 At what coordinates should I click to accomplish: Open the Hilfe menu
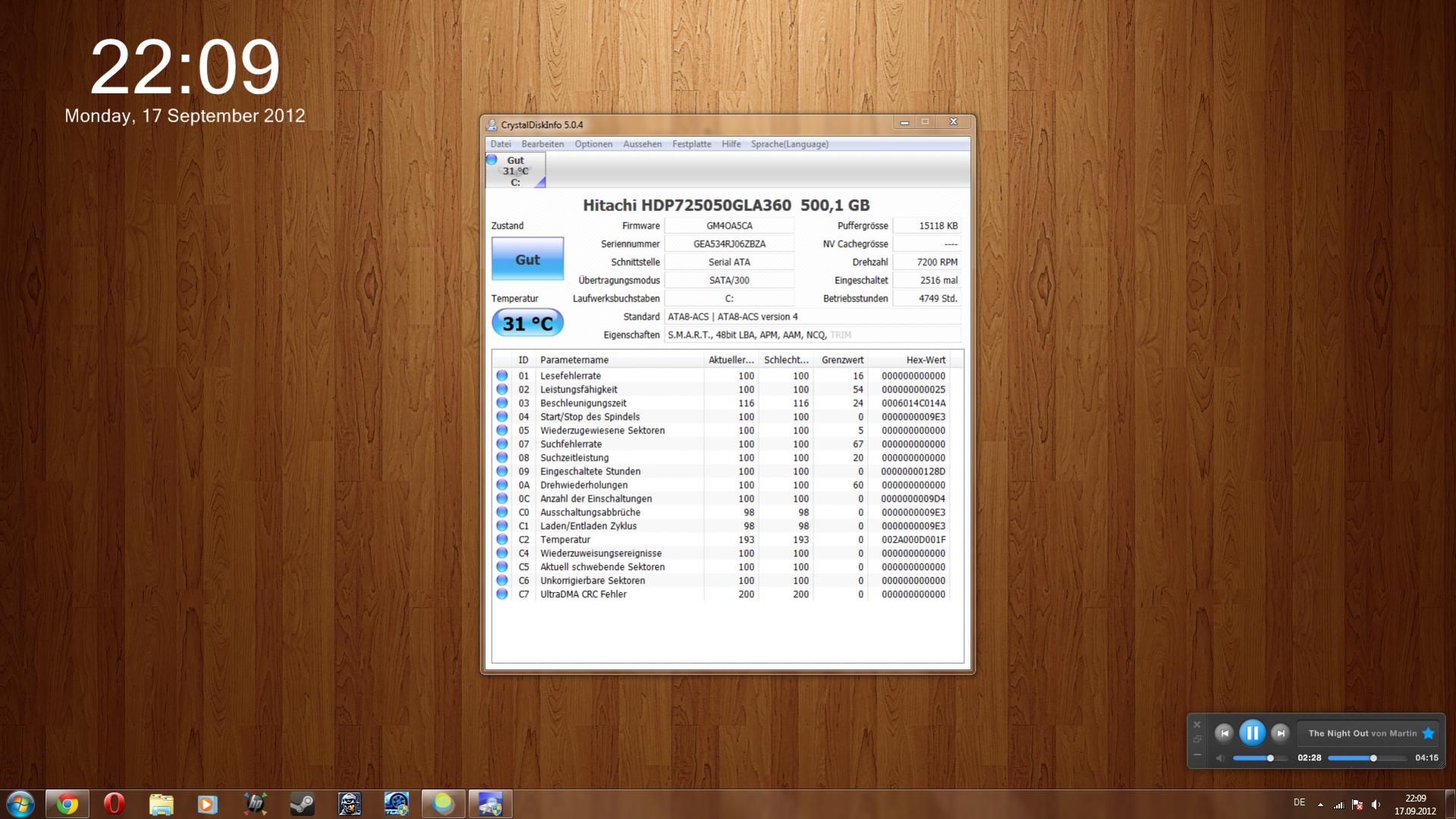pyautogui.click(x=731, y=144)
